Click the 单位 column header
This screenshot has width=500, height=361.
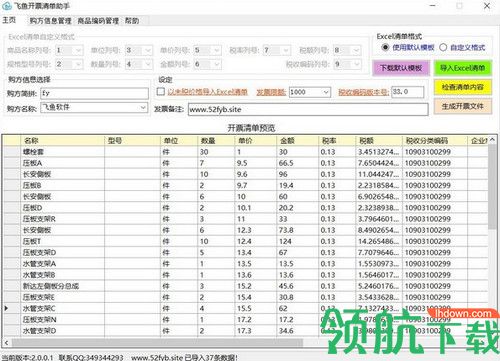(x=179, y=141)
